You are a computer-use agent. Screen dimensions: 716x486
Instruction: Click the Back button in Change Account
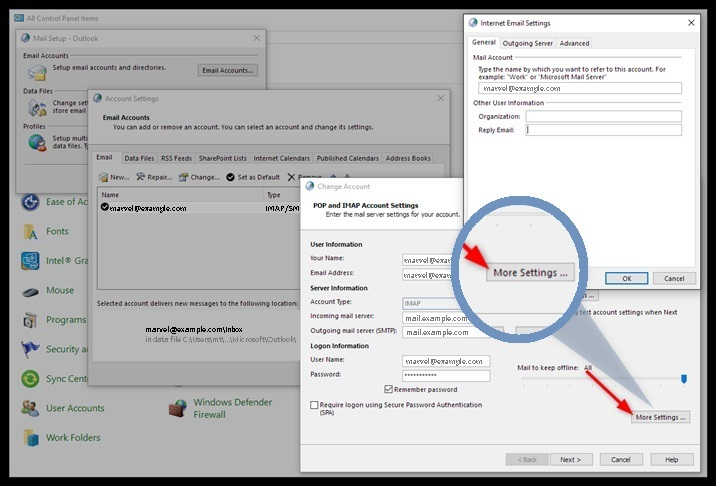pyautogui.click(x=527, y=460)
